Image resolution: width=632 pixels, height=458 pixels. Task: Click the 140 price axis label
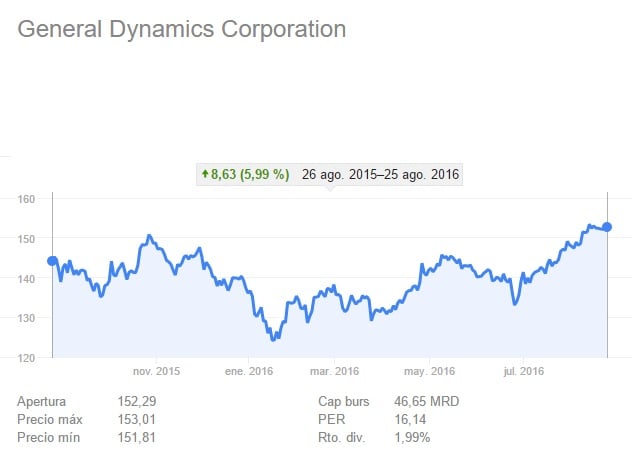(x=27, y=278)
